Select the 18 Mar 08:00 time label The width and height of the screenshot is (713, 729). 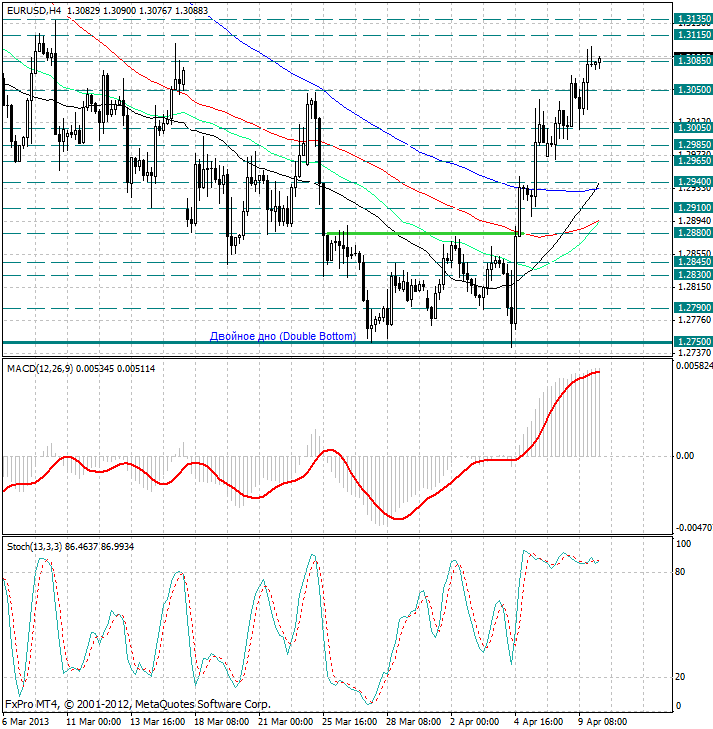coord(222,722)
